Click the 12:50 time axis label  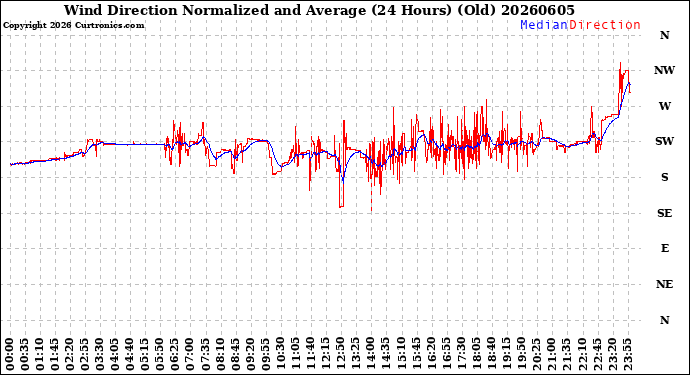coord(341,354)
